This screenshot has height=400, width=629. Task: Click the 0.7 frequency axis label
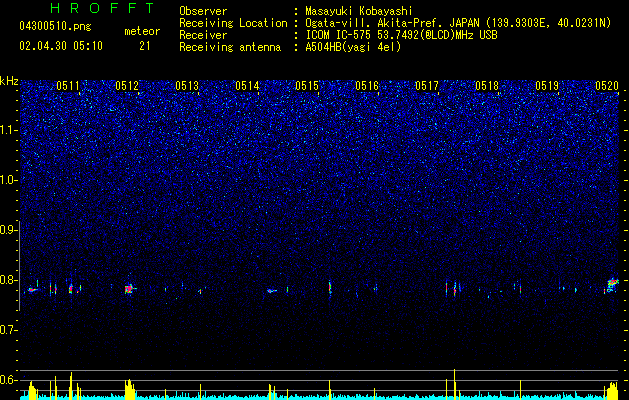8,330
